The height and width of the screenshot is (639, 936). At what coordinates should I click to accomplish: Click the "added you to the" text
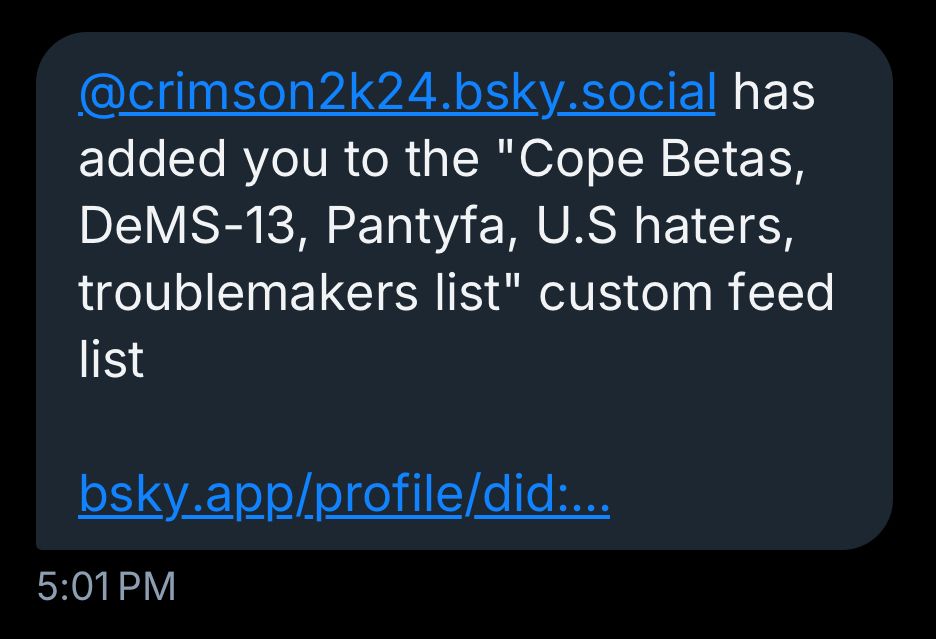tap(279, 159)
